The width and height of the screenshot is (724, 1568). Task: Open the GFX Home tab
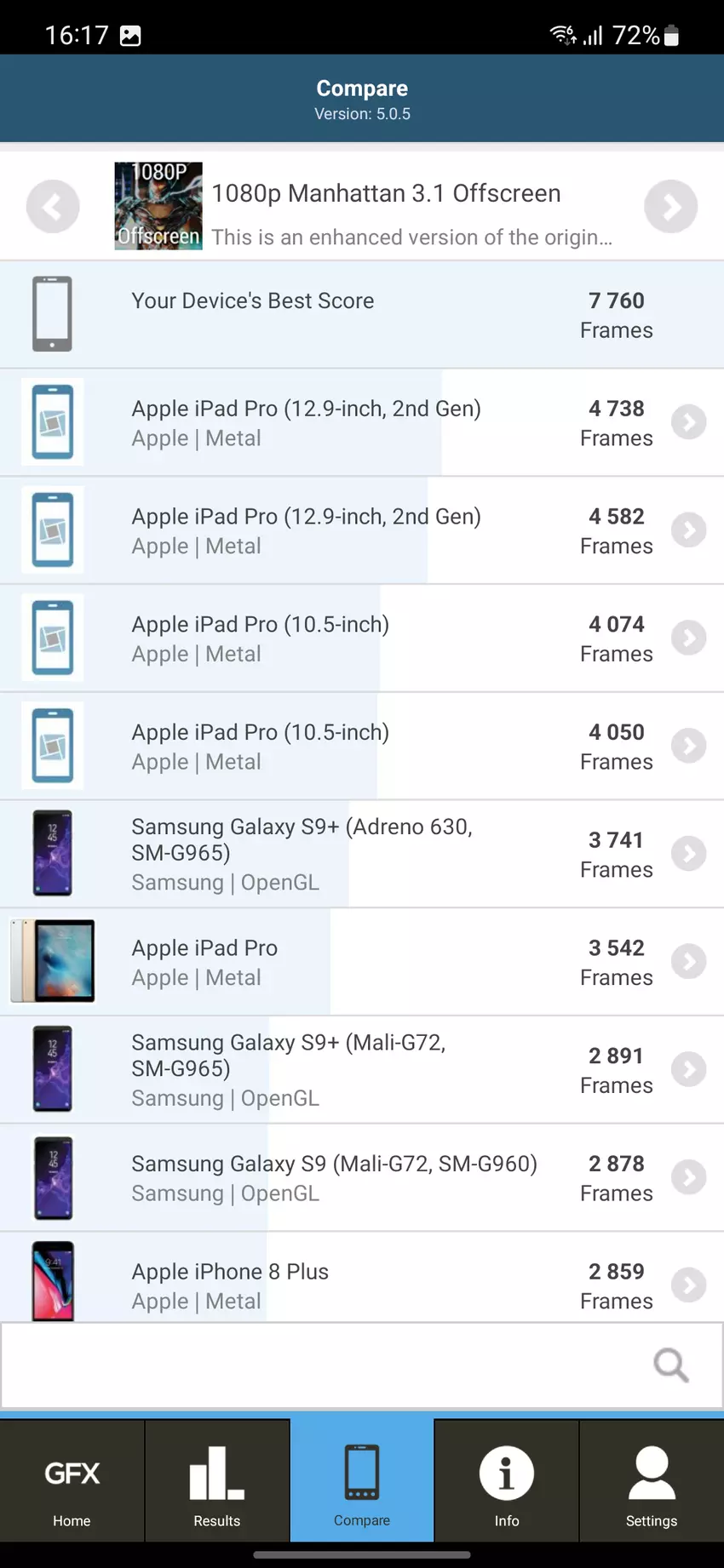[x=72, y=1481]
